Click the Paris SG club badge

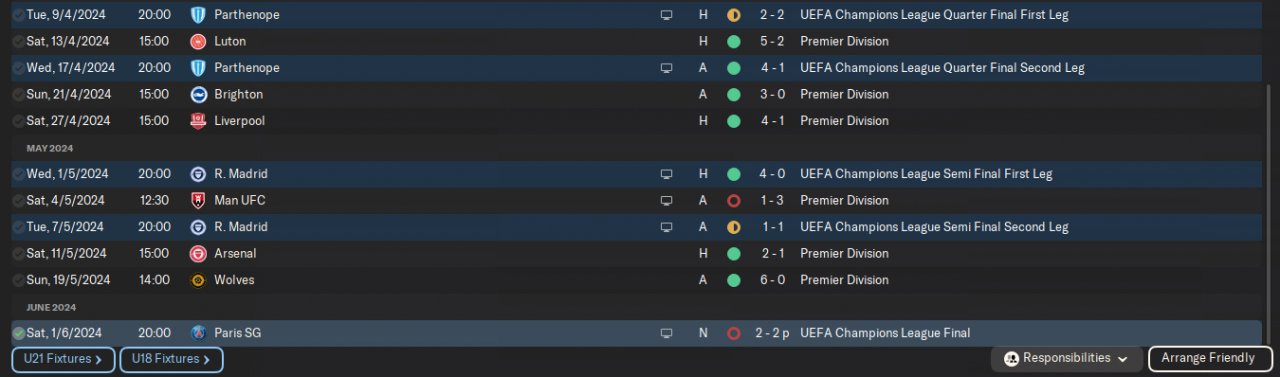[198, 333]
